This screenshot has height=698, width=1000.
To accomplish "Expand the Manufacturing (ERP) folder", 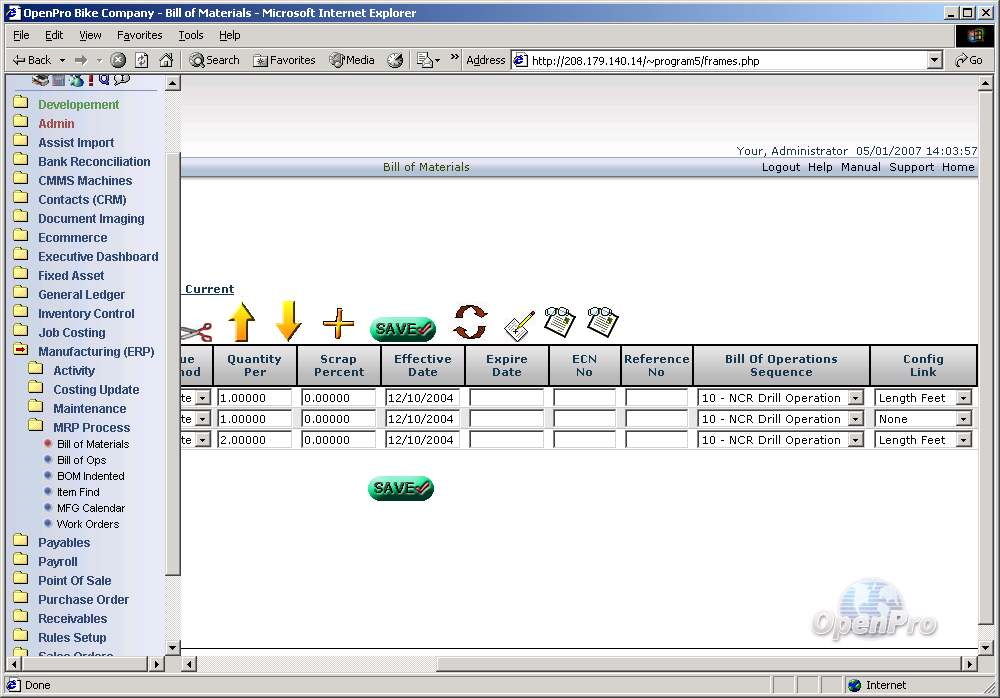I will [20, 351].
